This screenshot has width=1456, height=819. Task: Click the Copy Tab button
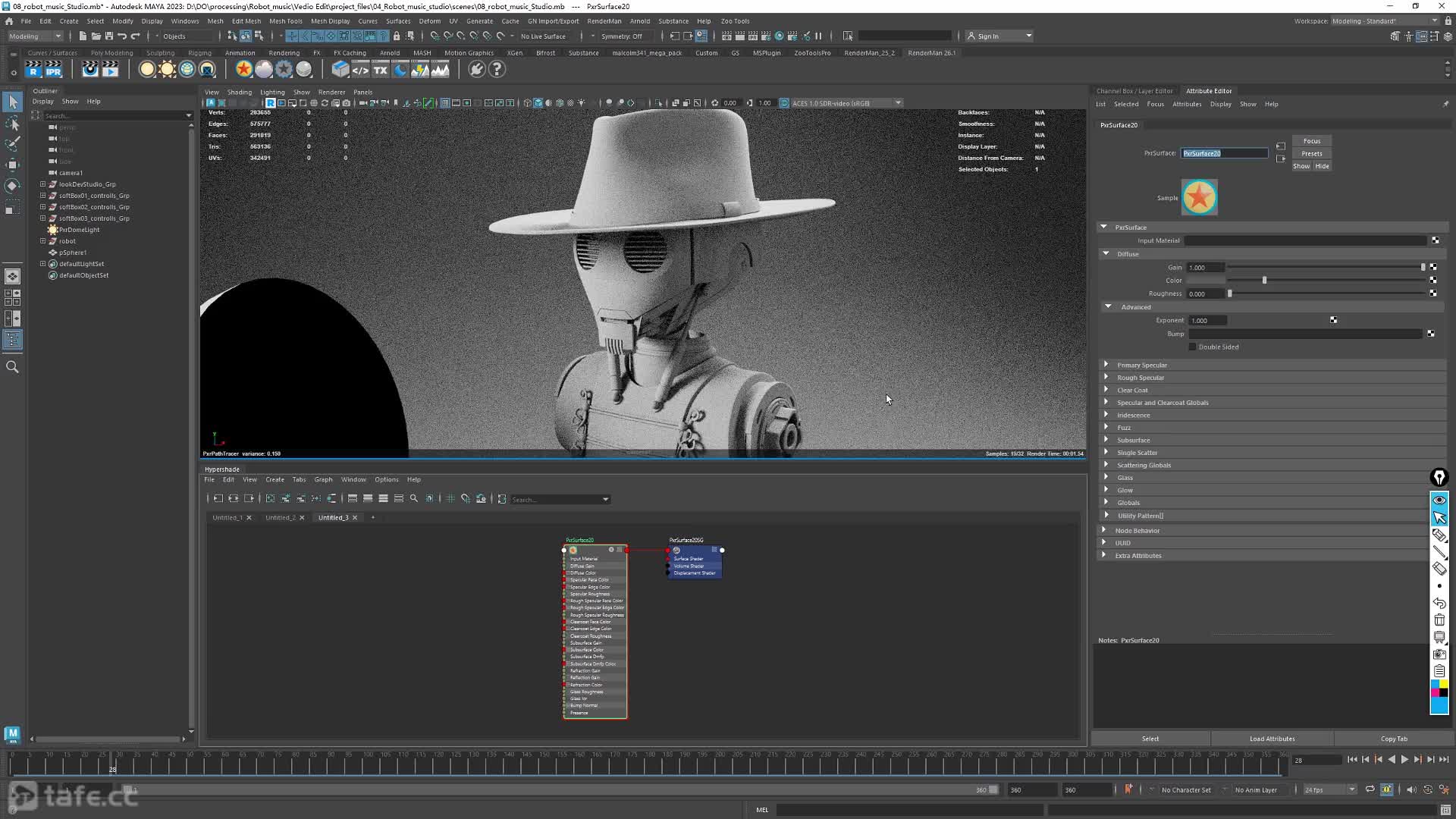pos(1393,739)
